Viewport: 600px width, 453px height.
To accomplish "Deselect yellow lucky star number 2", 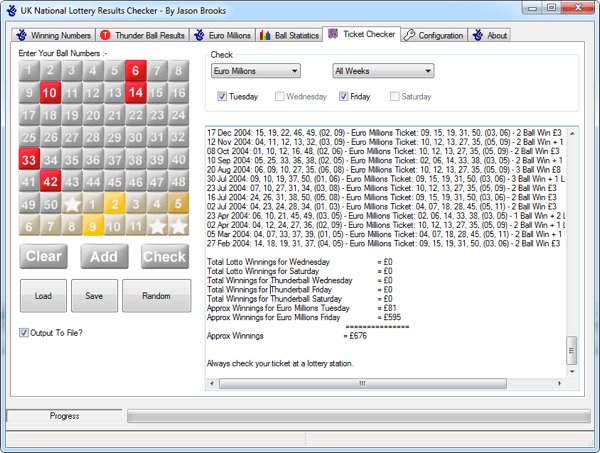I will point(114,204).
